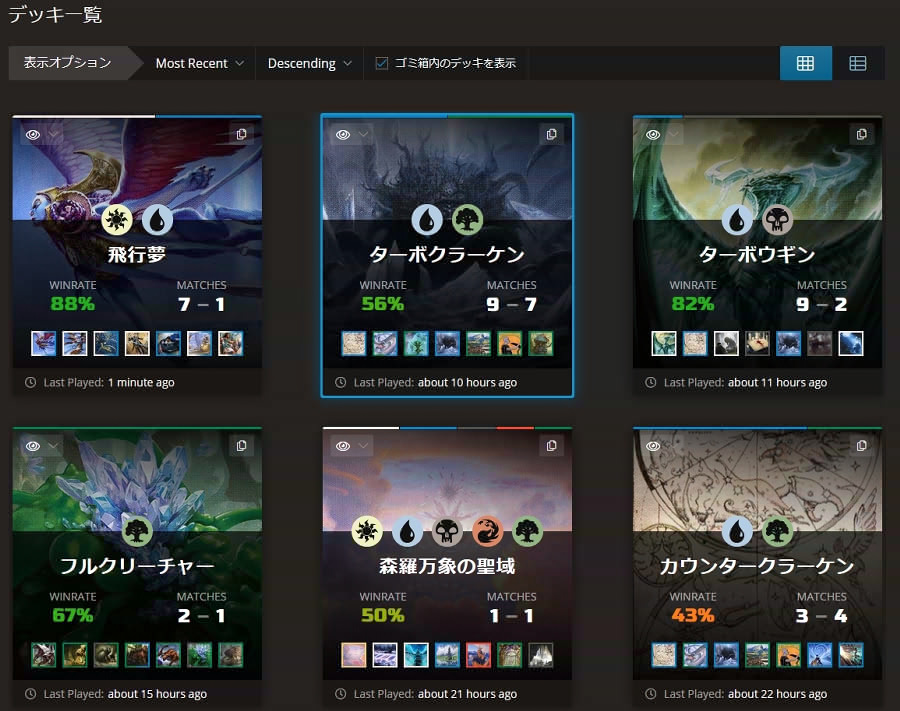Click first card thumbnail in ターボウギン deck
The width and height of the screenshot is (900, 711).
(x=664, y=344)
